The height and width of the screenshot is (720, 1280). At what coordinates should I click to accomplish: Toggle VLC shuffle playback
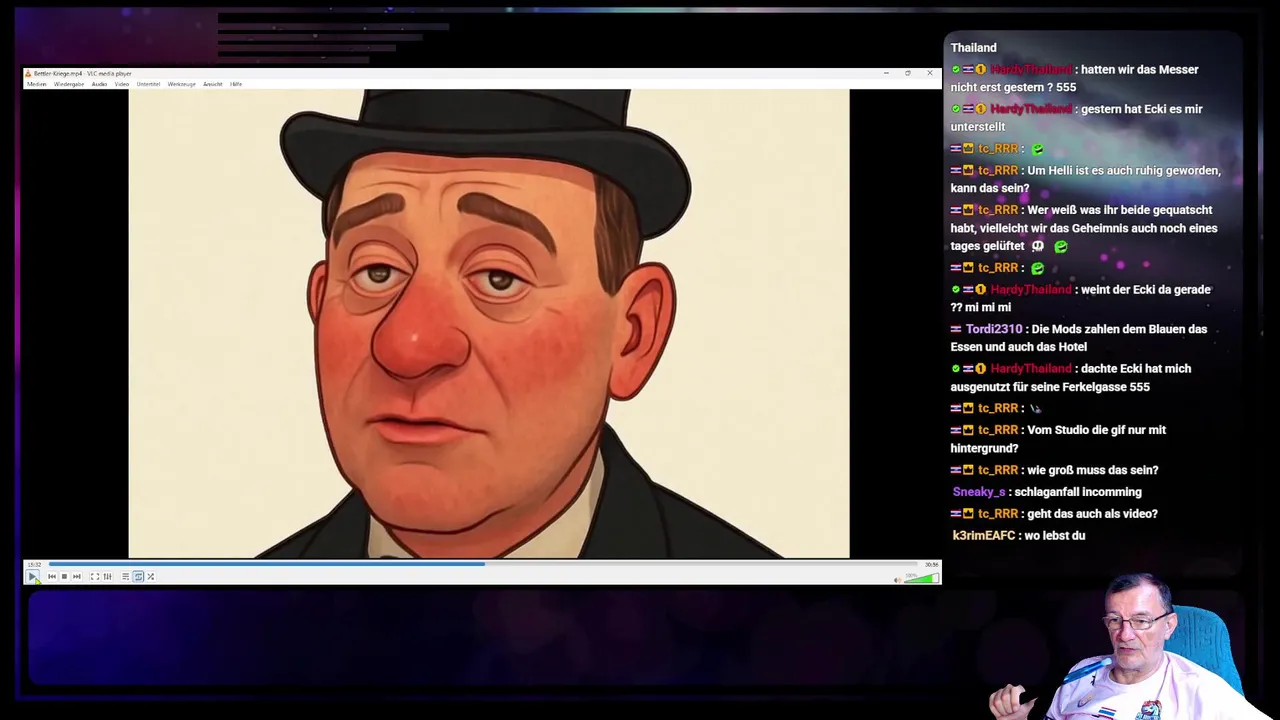point(150,576)
